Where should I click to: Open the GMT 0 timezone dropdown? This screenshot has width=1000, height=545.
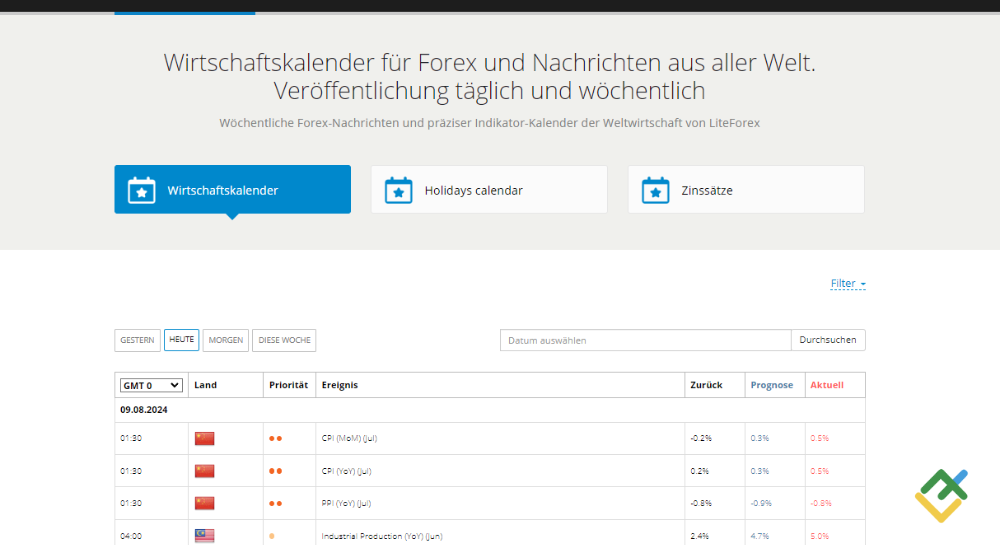[x=151, y=386]
